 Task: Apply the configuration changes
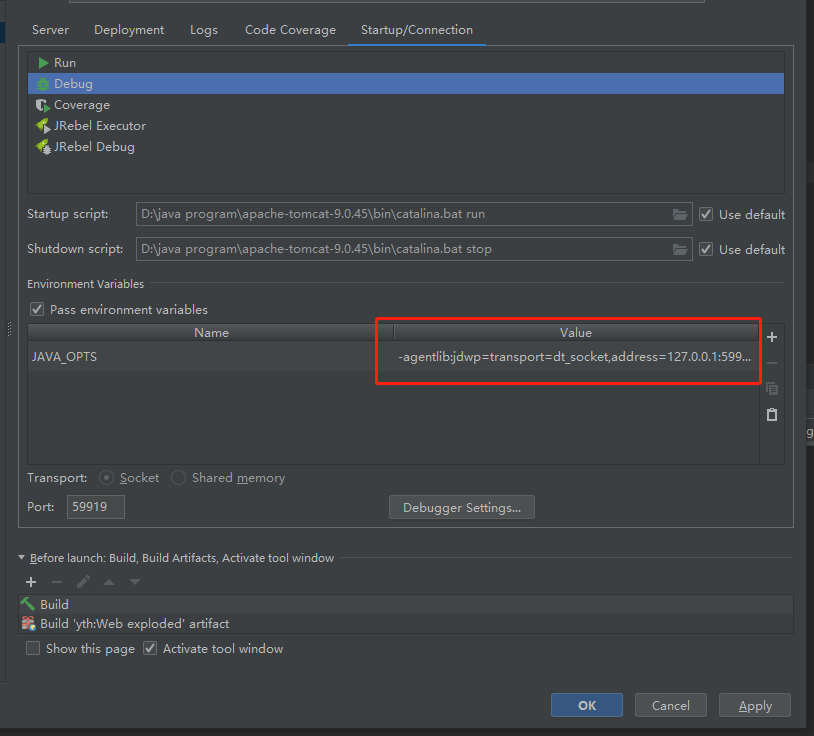point(754,705)
